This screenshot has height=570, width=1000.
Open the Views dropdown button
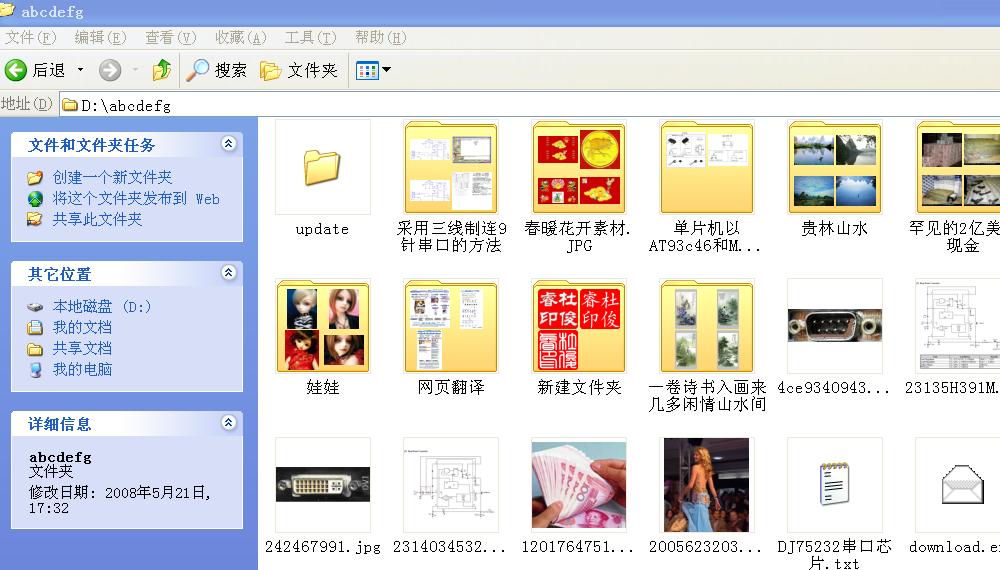click(x=373, y=70)
